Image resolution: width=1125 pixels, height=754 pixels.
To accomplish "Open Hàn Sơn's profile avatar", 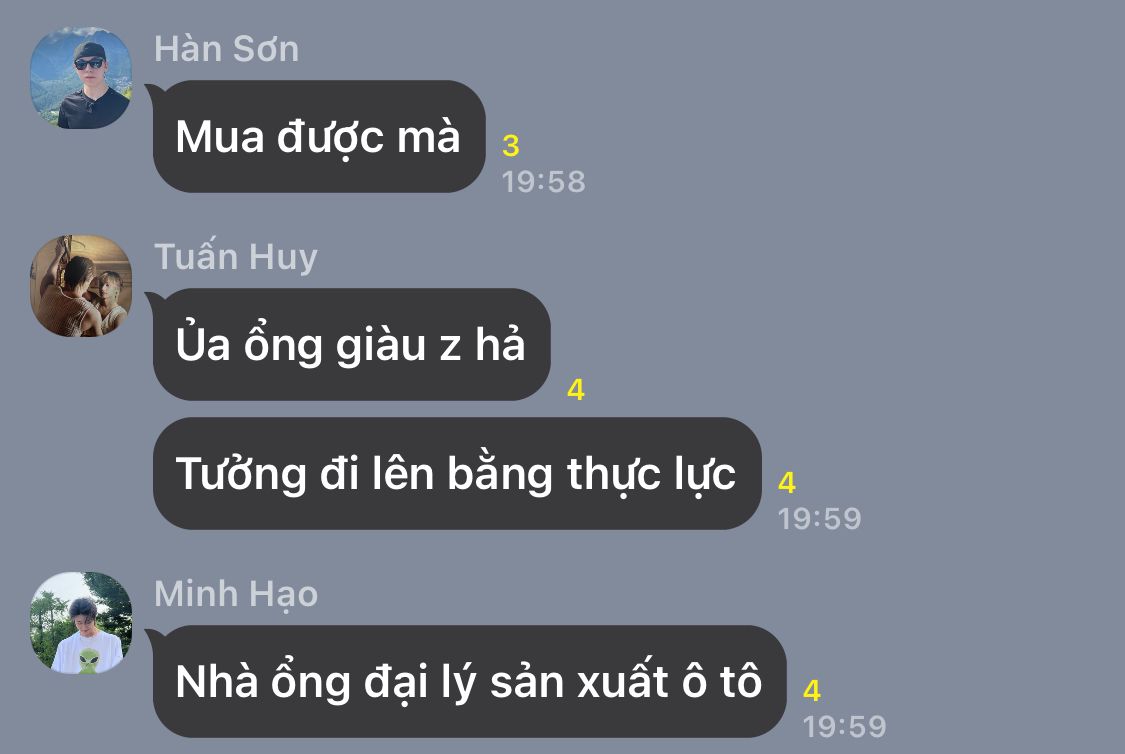I will pyautogui.click(x=81, y=78).
